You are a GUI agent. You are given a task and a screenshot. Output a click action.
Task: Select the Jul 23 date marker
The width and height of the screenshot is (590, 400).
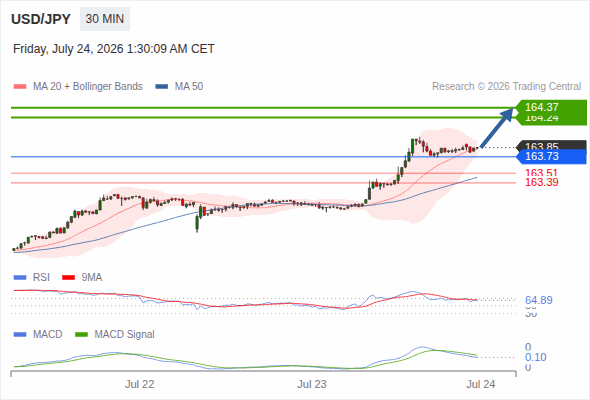click(312, 384)
